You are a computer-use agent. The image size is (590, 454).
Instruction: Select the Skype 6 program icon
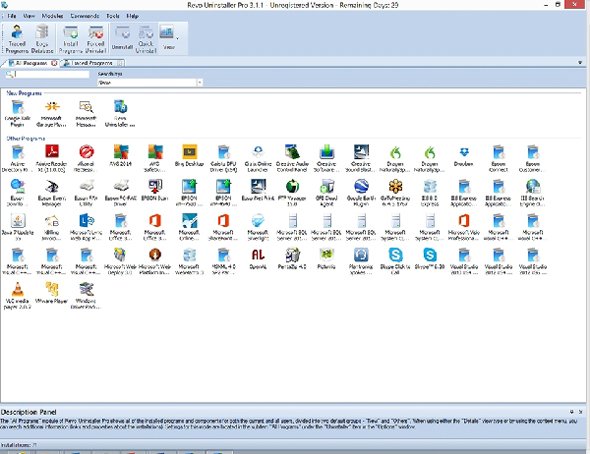pos(429,258)
